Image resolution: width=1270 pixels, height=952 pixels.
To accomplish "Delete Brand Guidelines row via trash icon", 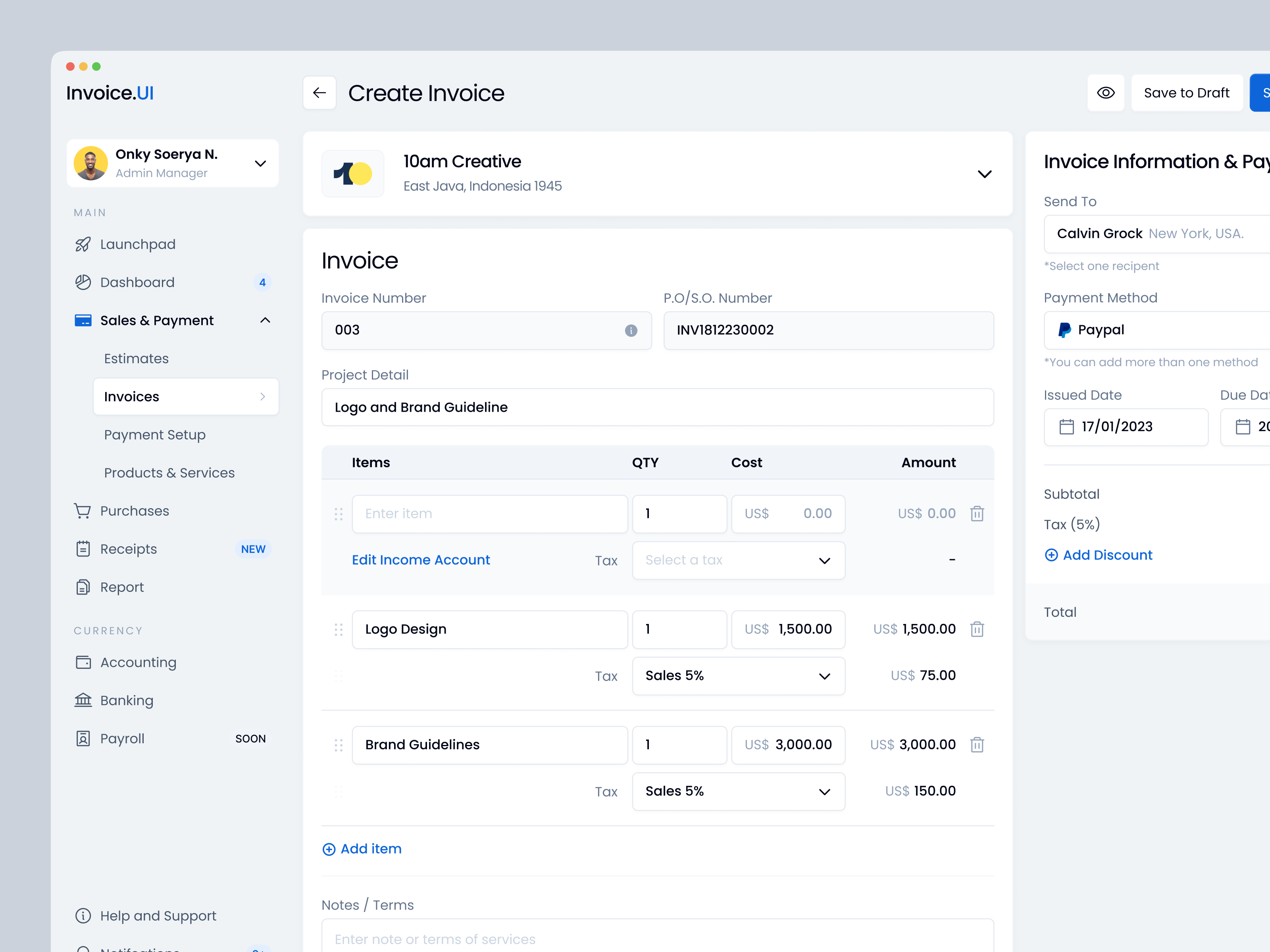I will 977,744.
